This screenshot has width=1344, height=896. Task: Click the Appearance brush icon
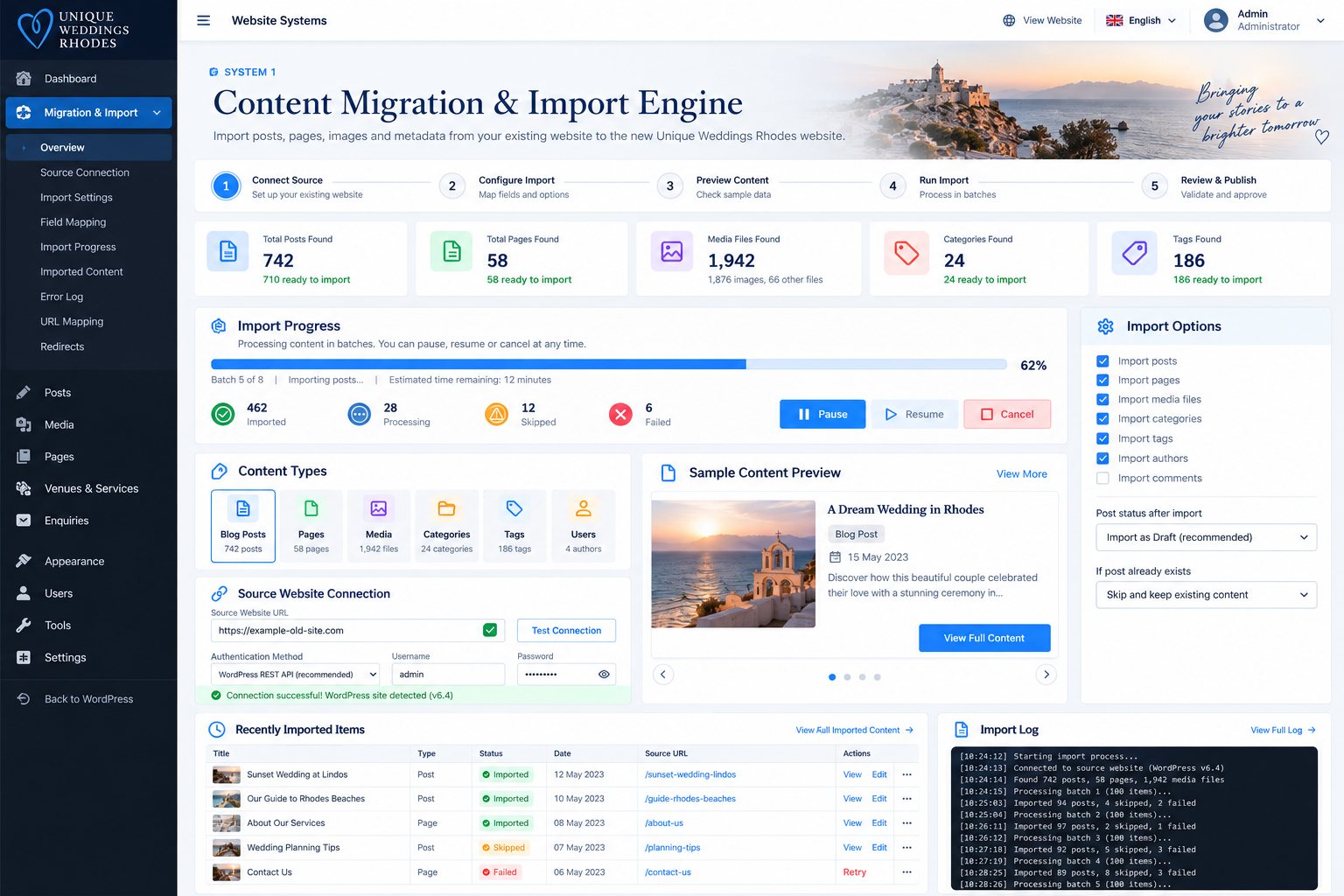[24, 561]
